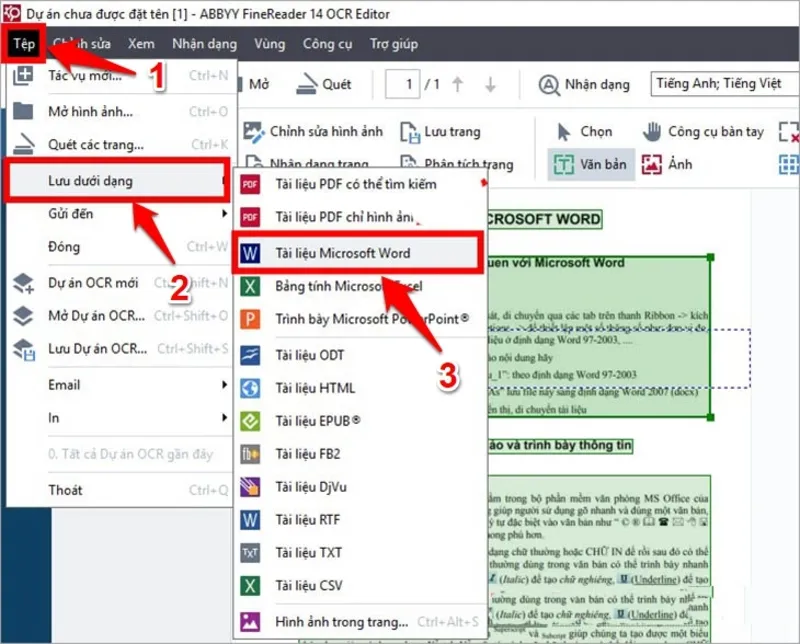The height and width of the screenshot is (644, 800).
Task: Open the Tiếng Anh; Tiếng Việt language dropdown
Action: (724, 84)
